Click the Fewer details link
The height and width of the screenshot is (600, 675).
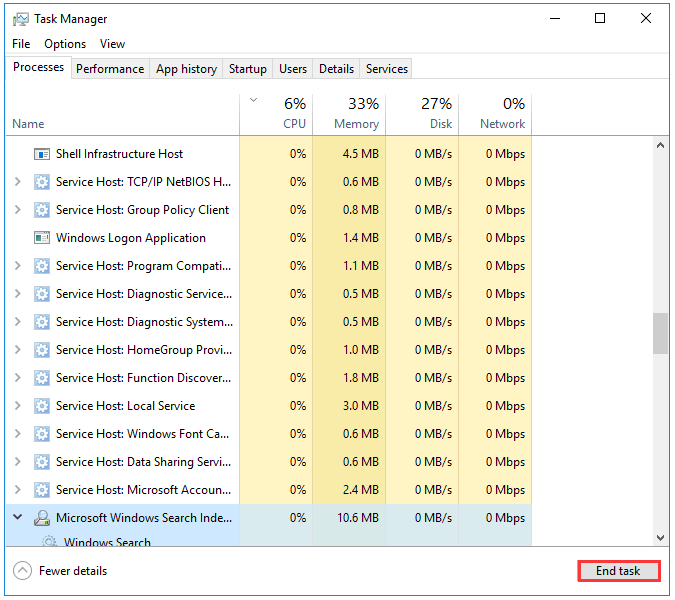[x=73, y=571]
